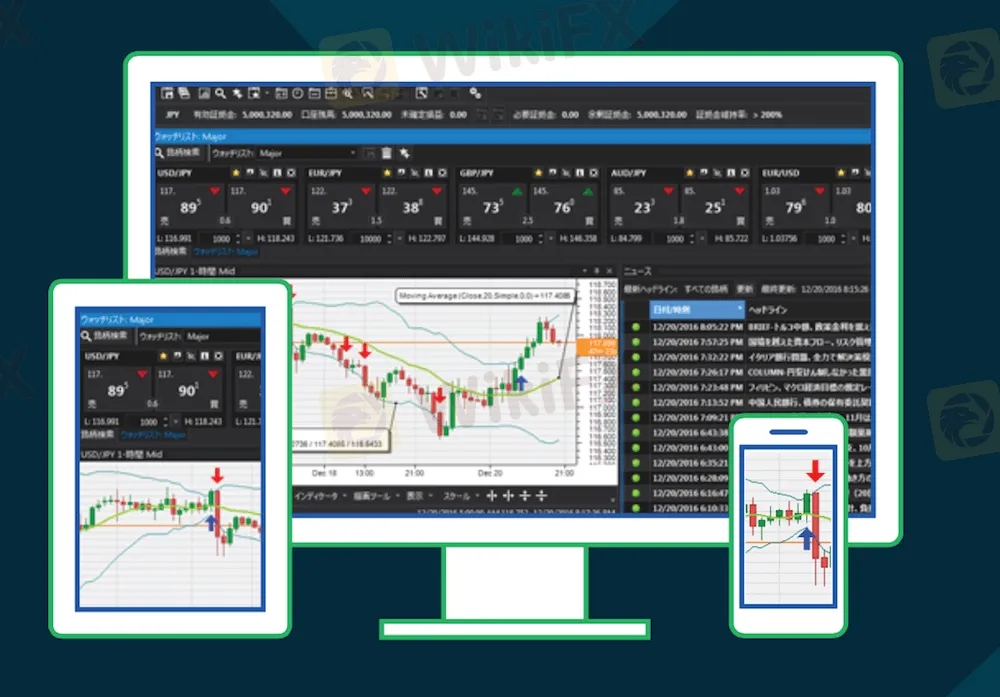The image size is (1000, 697).
Task: Expand the スケール dropdown below chart
Action: (457, 495)
